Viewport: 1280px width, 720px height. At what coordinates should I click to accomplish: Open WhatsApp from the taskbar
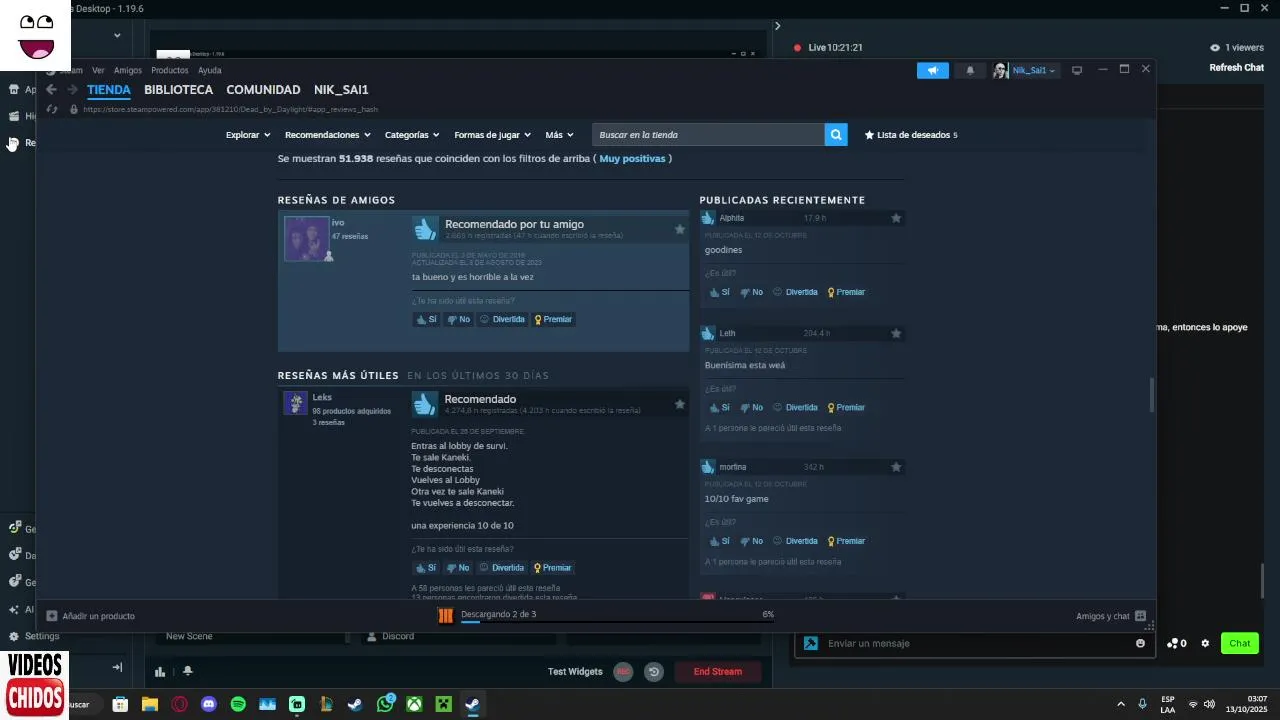(385, 704)
